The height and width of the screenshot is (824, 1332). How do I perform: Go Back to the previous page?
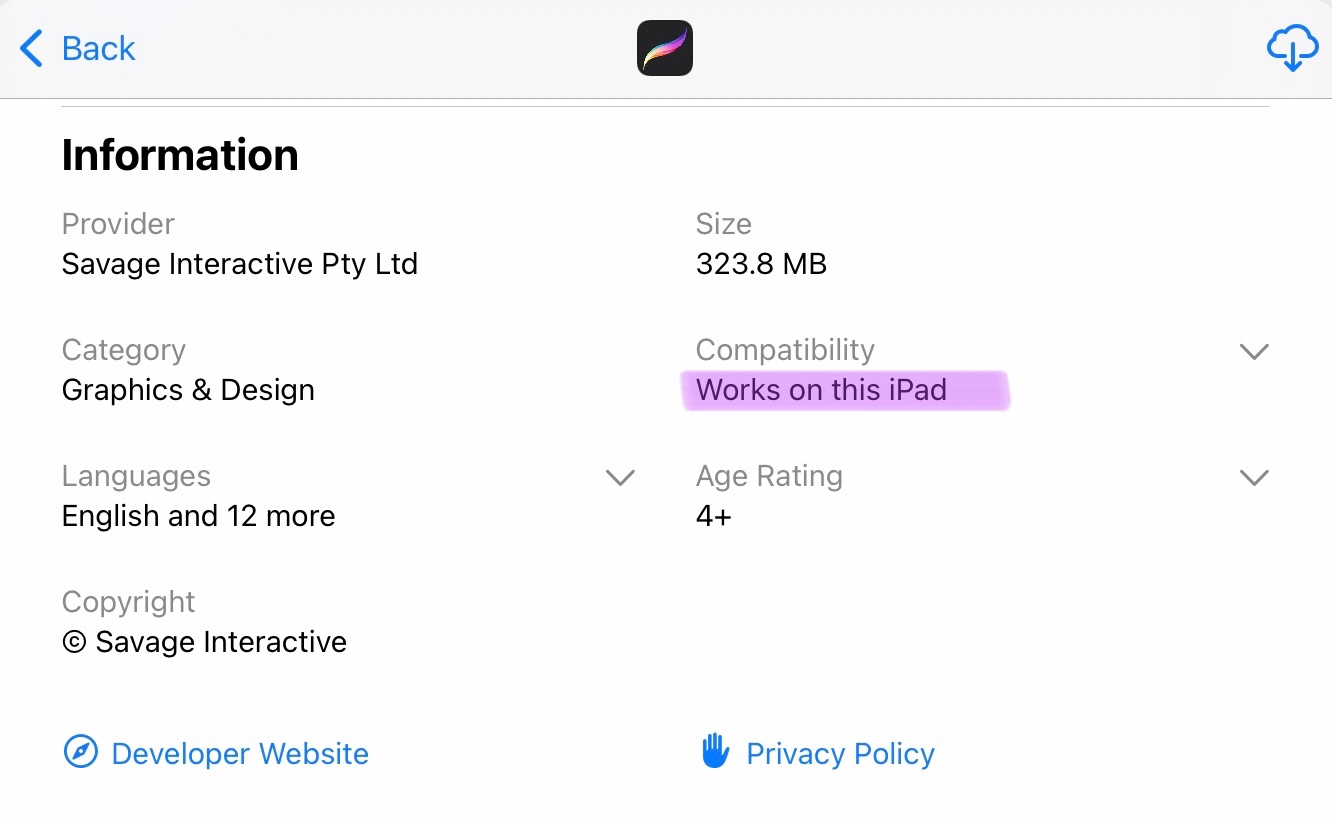click(x=98, y=48)
